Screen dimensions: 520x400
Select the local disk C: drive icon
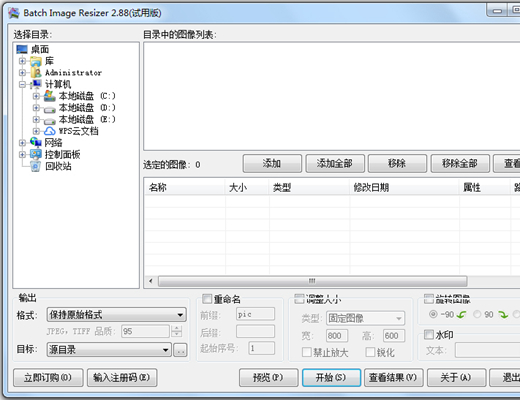(50, 96)
